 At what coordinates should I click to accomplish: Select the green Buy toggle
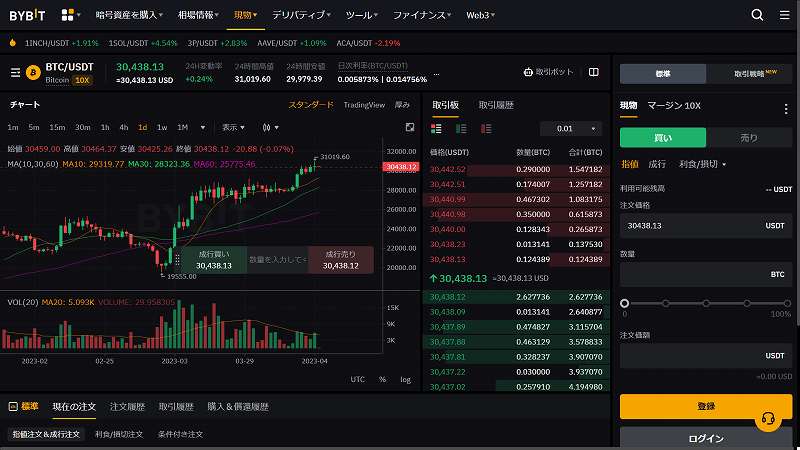pyautogui.click(x=663, y=138)
